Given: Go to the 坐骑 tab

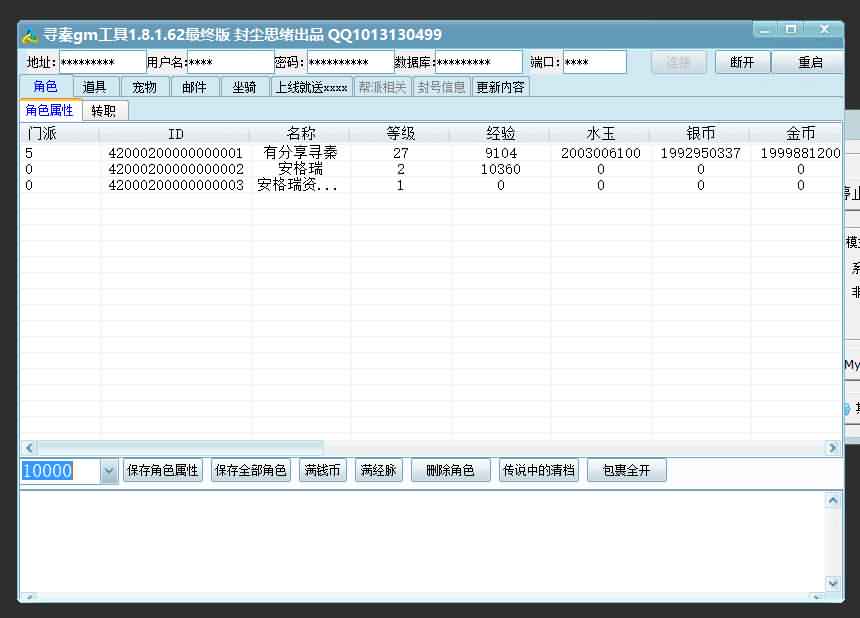Looking at the screenshot, I should 244,87.
